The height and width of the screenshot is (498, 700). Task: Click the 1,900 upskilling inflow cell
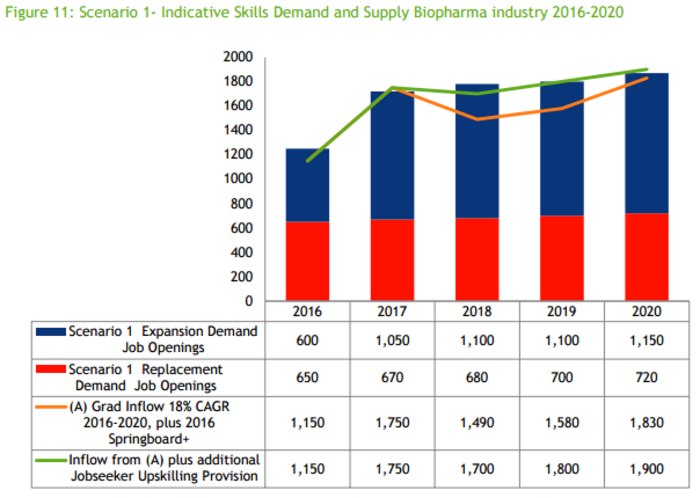646,469
